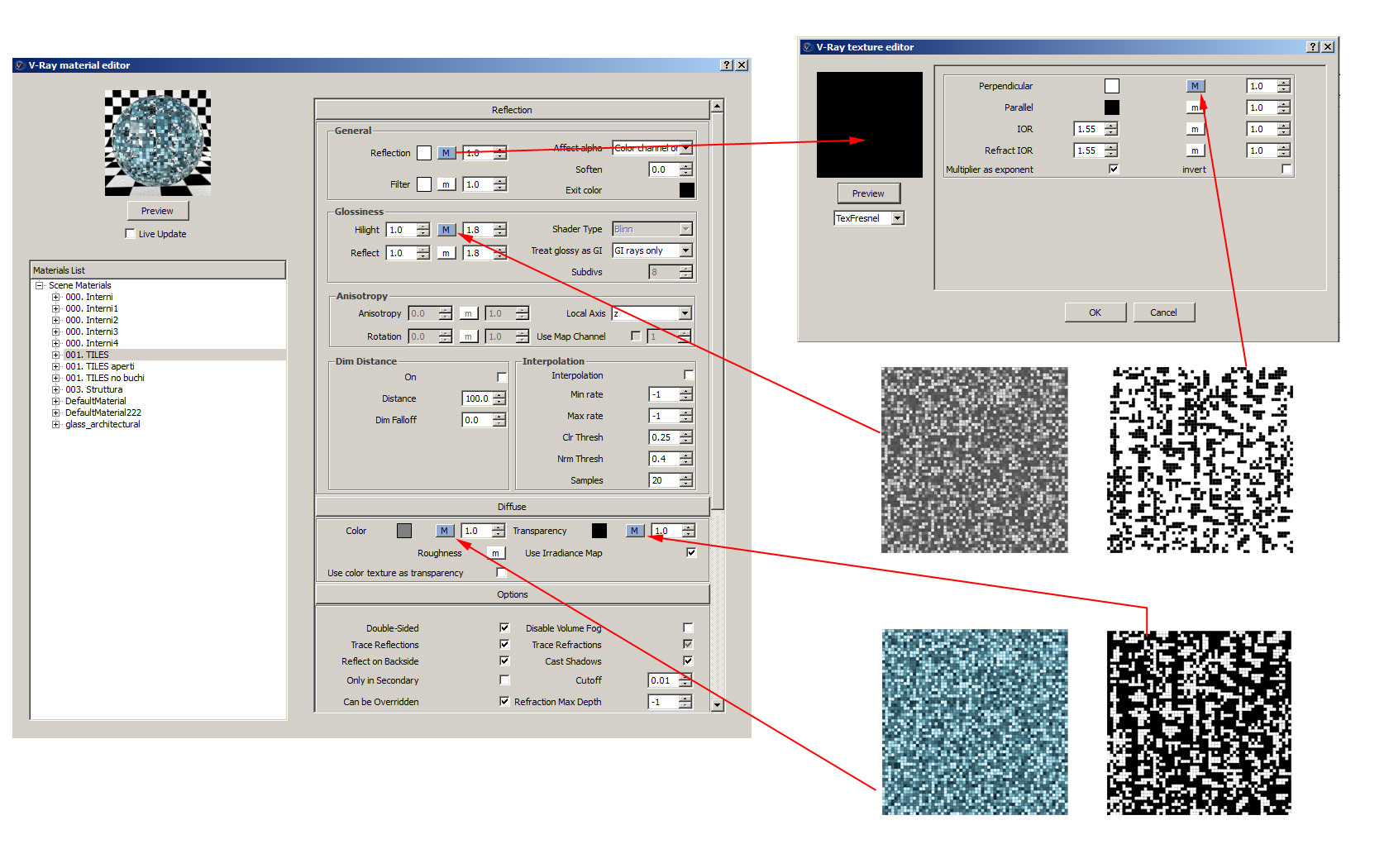Screen dimensions: 1389x868
Task: Click help button in V-Ray material editor title bar
Action: (x=727, y=65)
